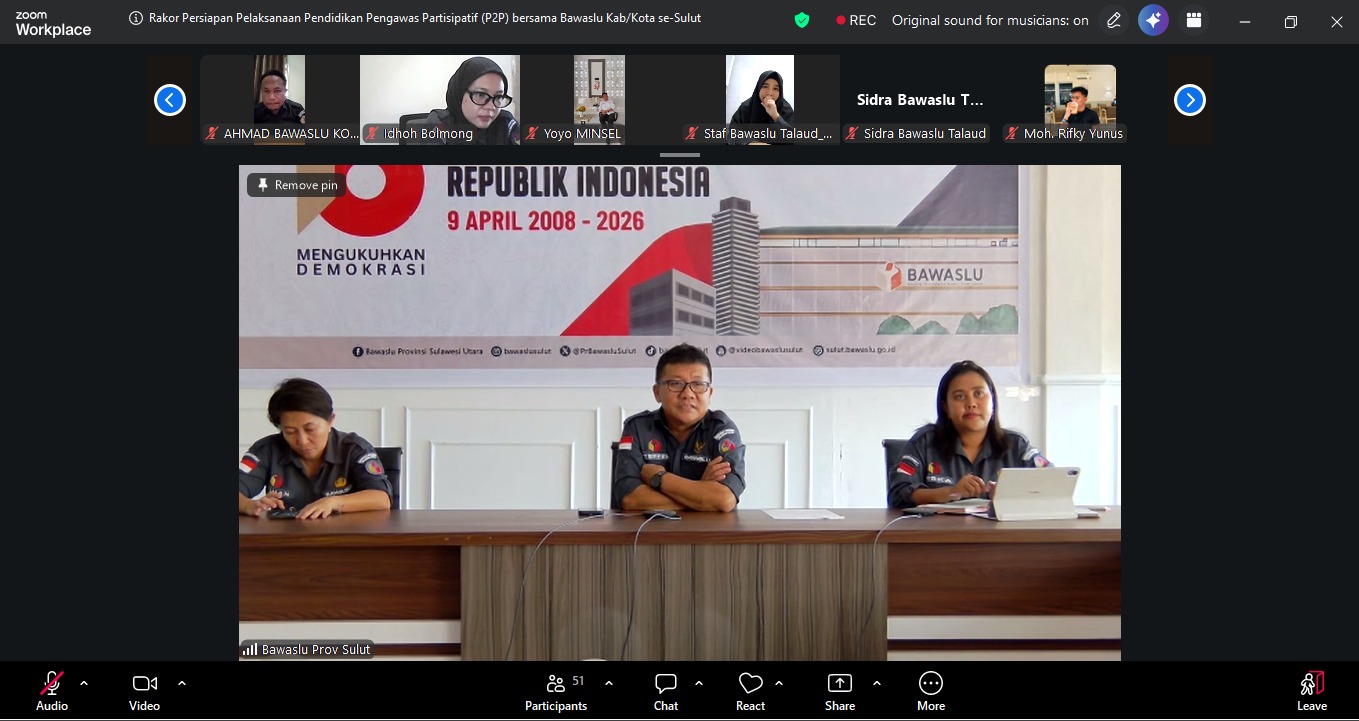This screenshot has height=721, width=1359.
Task: Click the green encryption shield icon
Action: point(801,20)
